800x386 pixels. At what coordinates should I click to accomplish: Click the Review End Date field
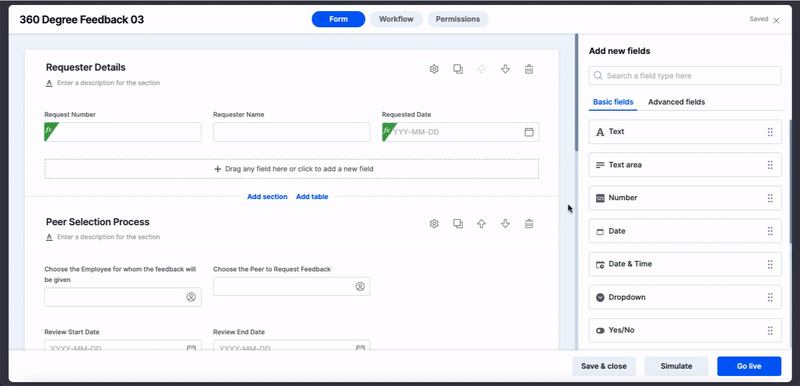tap(291, 345)
